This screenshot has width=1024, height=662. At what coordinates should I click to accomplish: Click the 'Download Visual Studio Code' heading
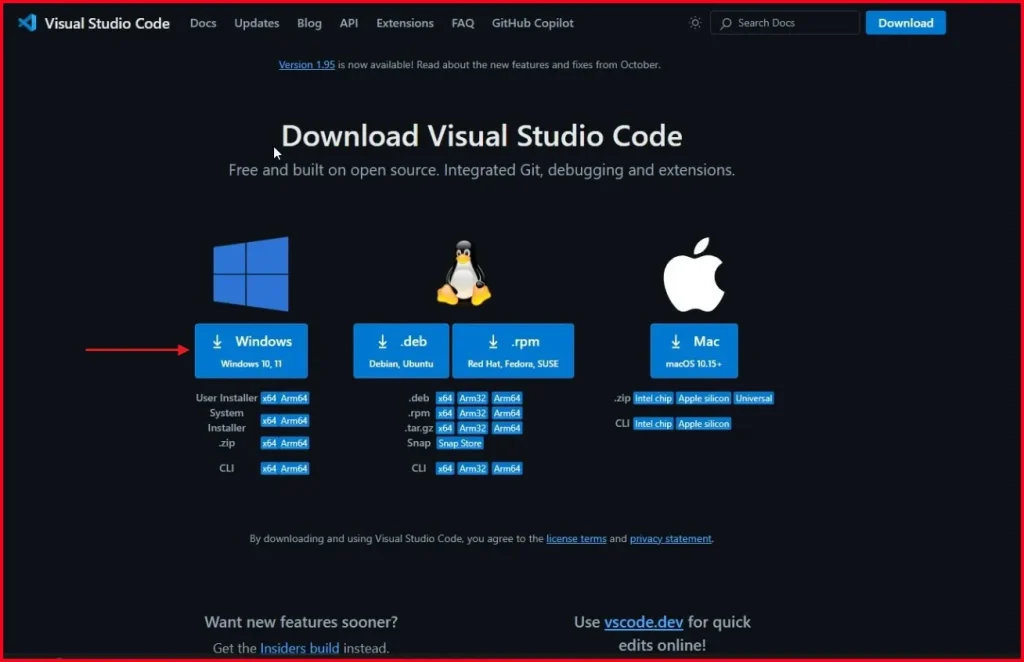(482, 136)
